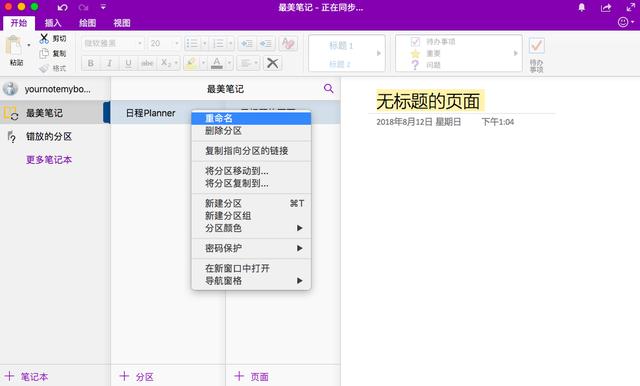640x386 pixels.
Task: Toggle bold formatting button
Action: click(x=91, y=63)
